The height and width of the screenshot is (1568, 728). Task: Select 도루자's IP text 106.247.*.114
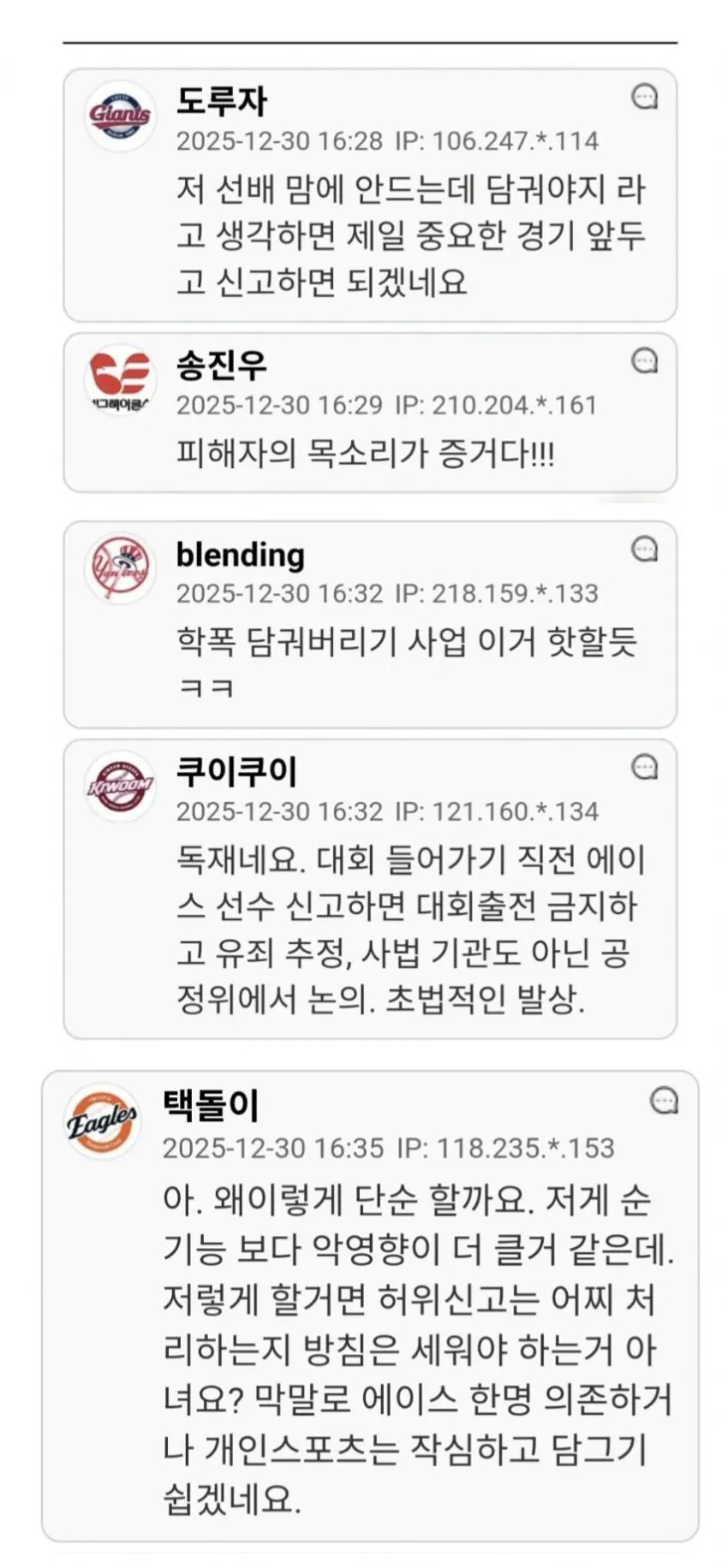[x=497, y=140]
